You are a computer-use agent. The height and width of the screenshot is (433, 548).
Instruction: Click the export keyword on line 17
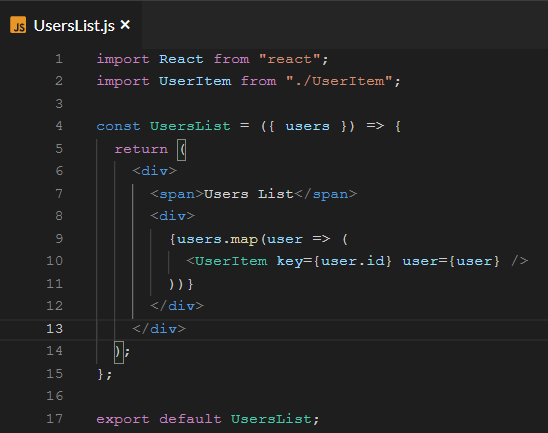point(123,419)
